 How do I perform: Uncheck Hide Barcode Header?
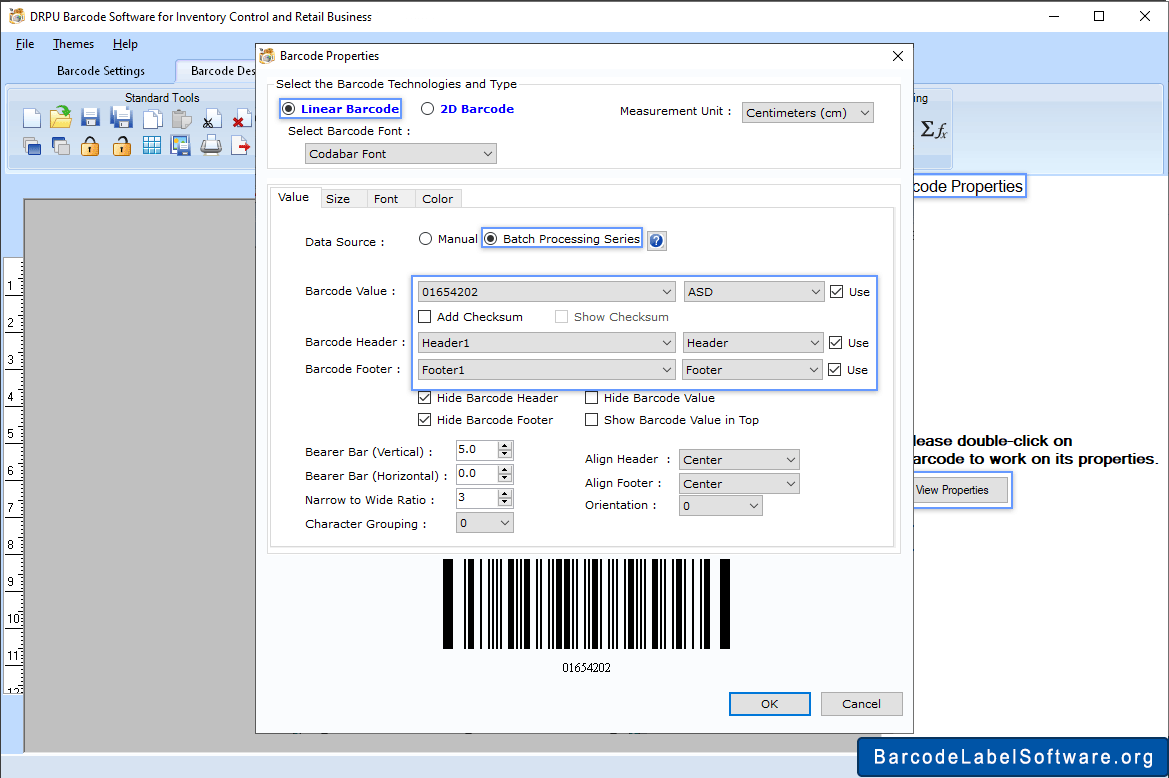pyautogui.click(x=425, y=398)
